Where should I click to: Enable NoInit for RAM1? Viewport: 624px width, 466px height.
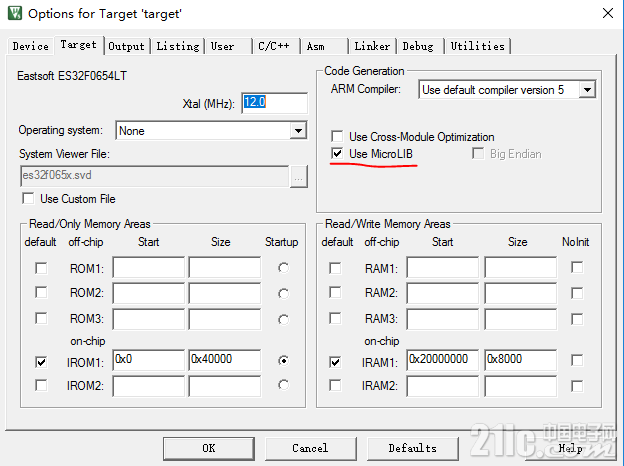coord(577,267)
